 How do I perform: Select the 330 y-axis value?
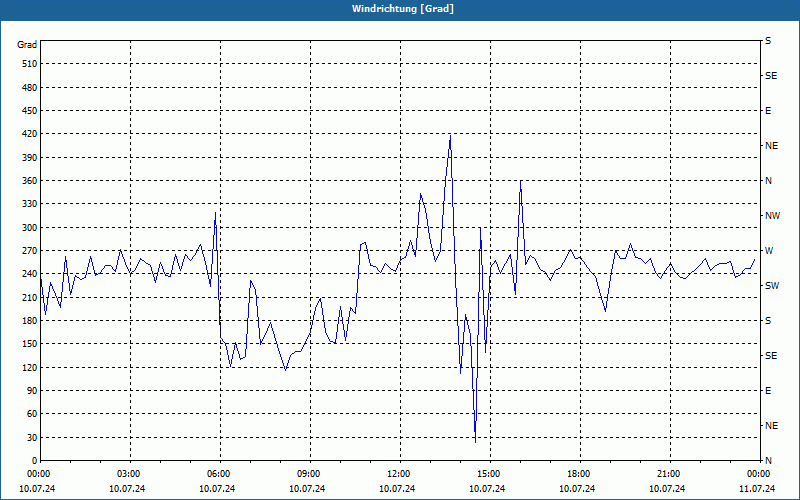(30, 204)
